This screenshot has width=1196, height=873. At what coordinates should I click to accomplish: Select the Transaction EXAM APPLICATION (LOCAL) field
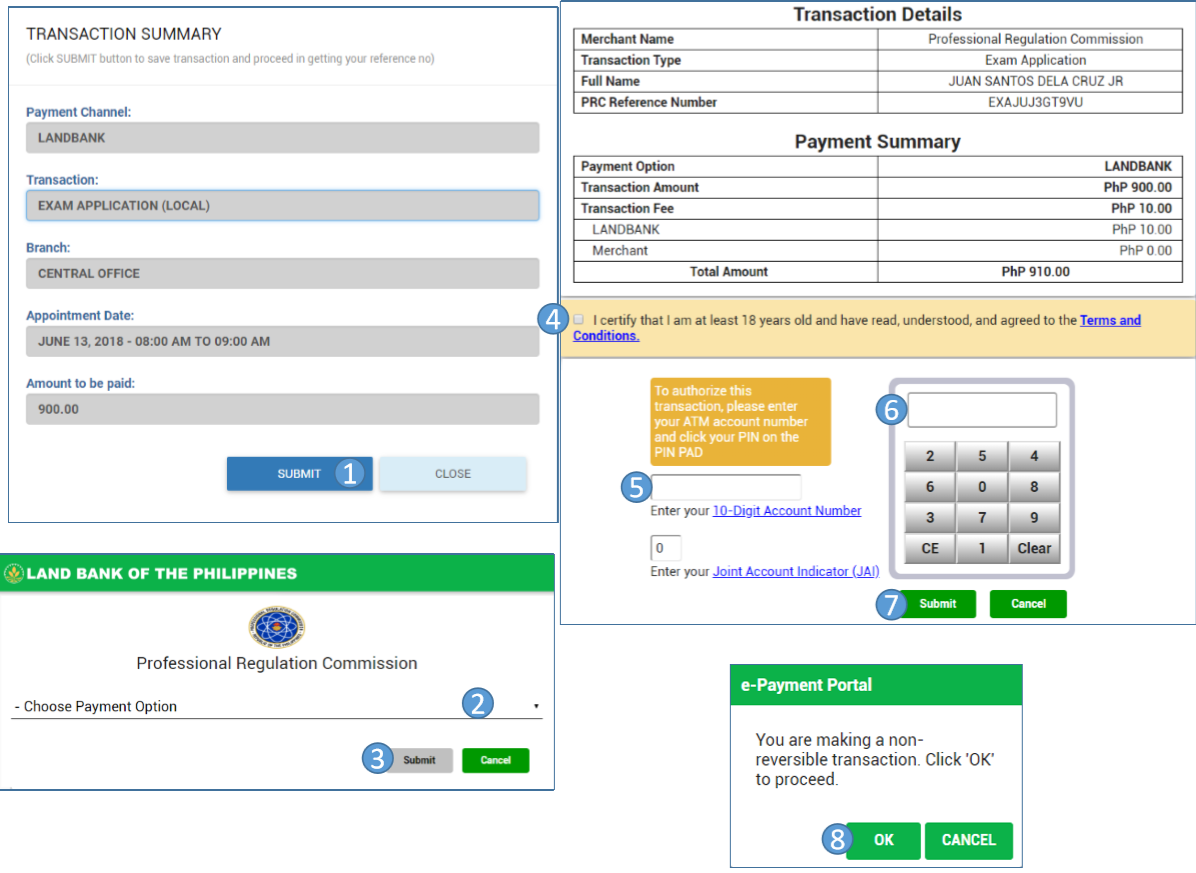coord(282,206)
